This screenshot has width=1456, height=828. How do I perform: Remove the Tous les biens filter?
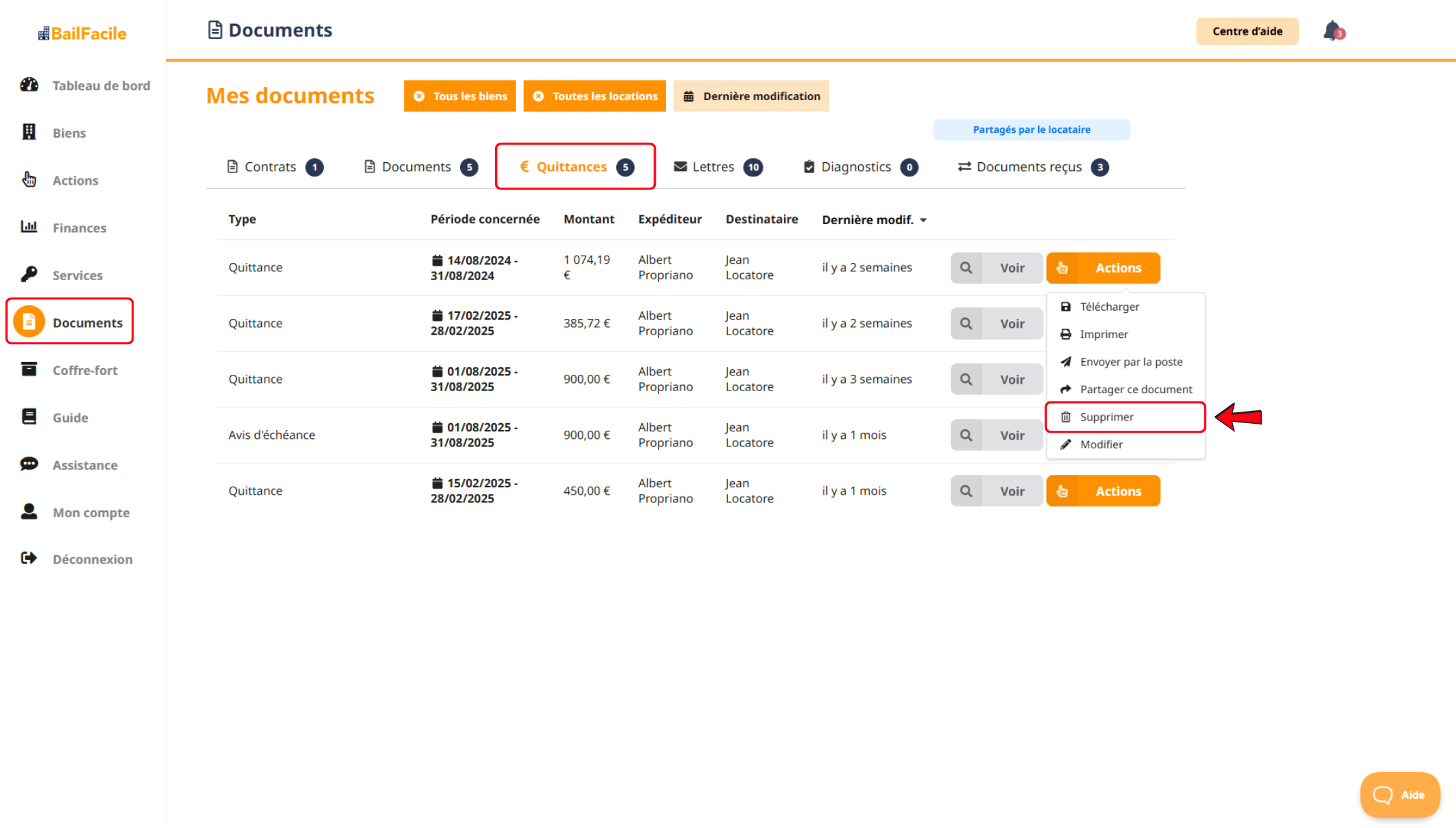point(420,96)
